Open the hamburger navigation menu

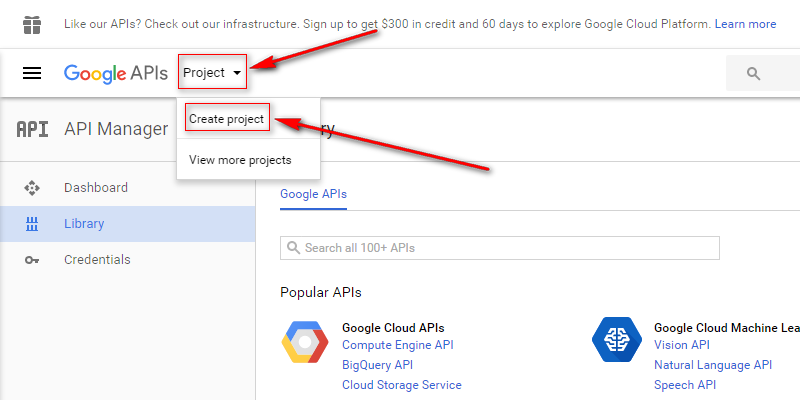click(32, 73)
